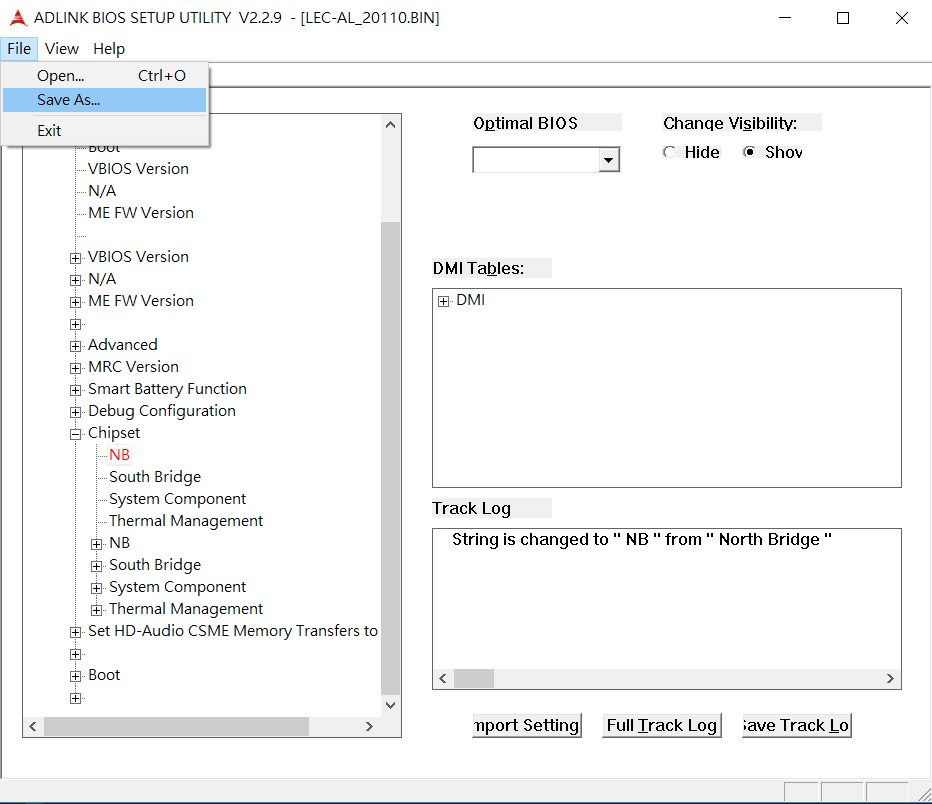This screenshot has width=932, height=804.
Task: Expand the expandable Thermal Management node
Action: 96,610
